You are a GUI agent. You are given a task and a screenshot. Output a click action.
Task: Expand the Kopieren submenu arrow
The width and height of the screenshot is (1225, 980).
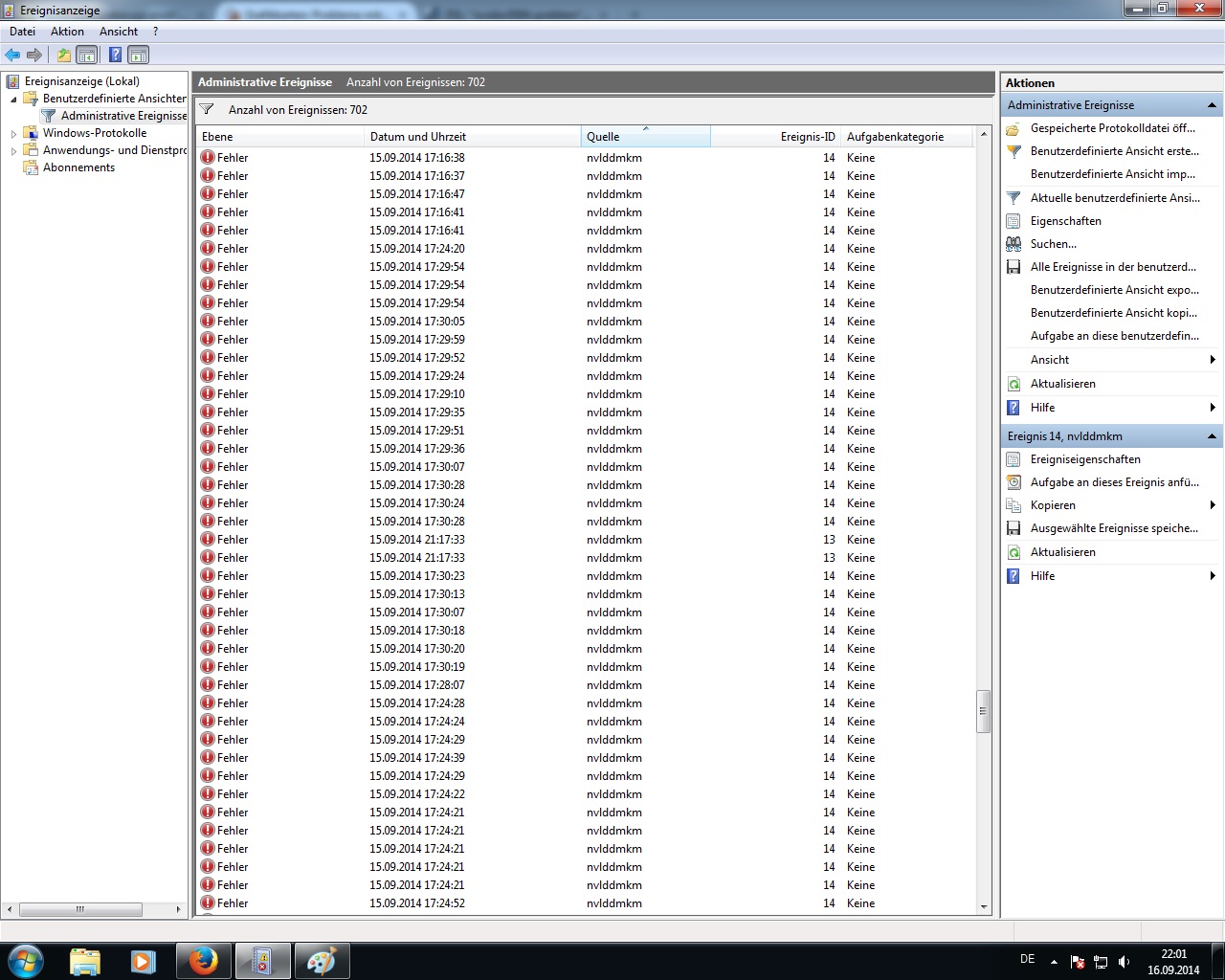click(1213, 505)
